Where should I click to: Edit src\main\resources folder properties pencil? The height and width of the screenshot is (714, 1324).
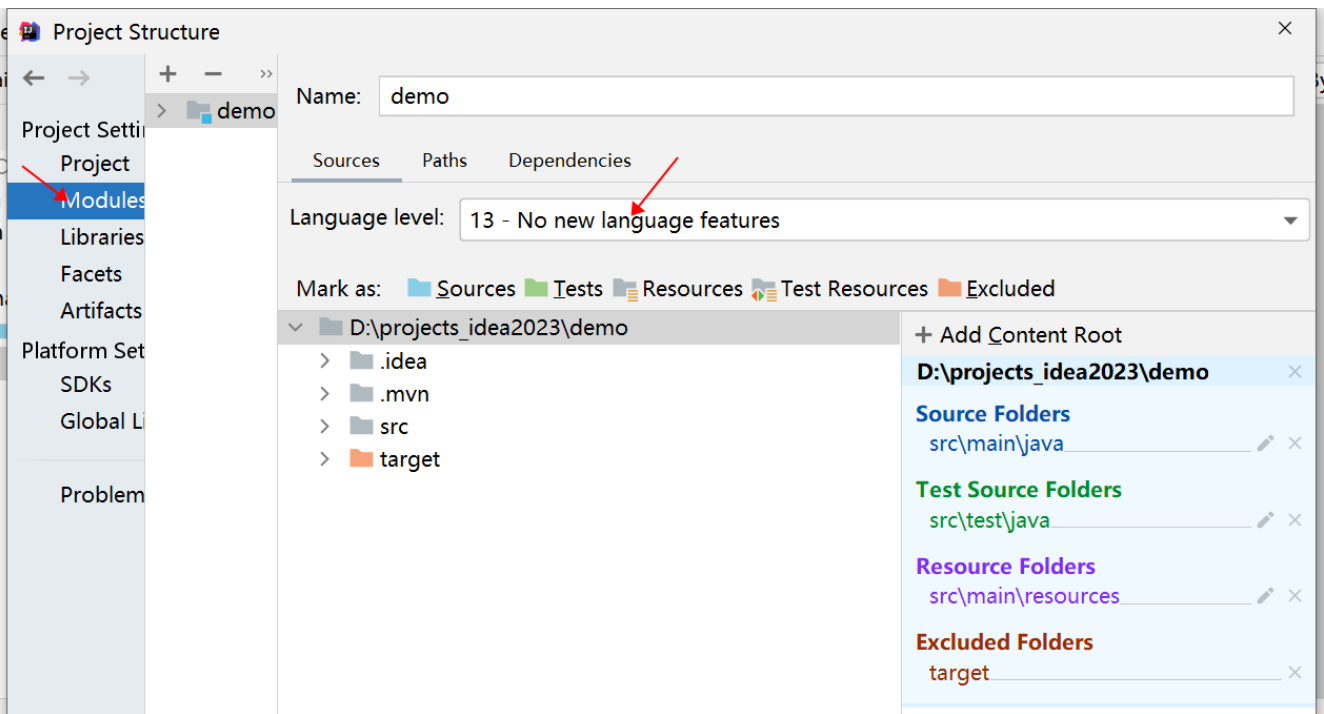1265,596
